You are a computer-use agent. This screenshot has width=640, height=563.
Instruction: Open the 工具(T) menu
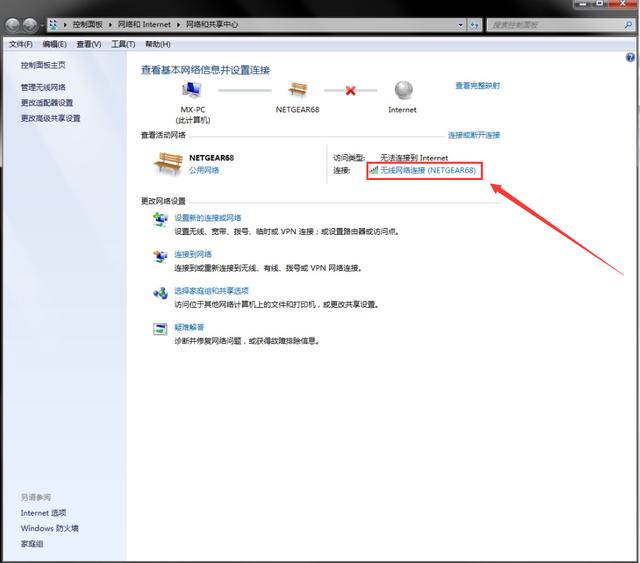(123, 44)
